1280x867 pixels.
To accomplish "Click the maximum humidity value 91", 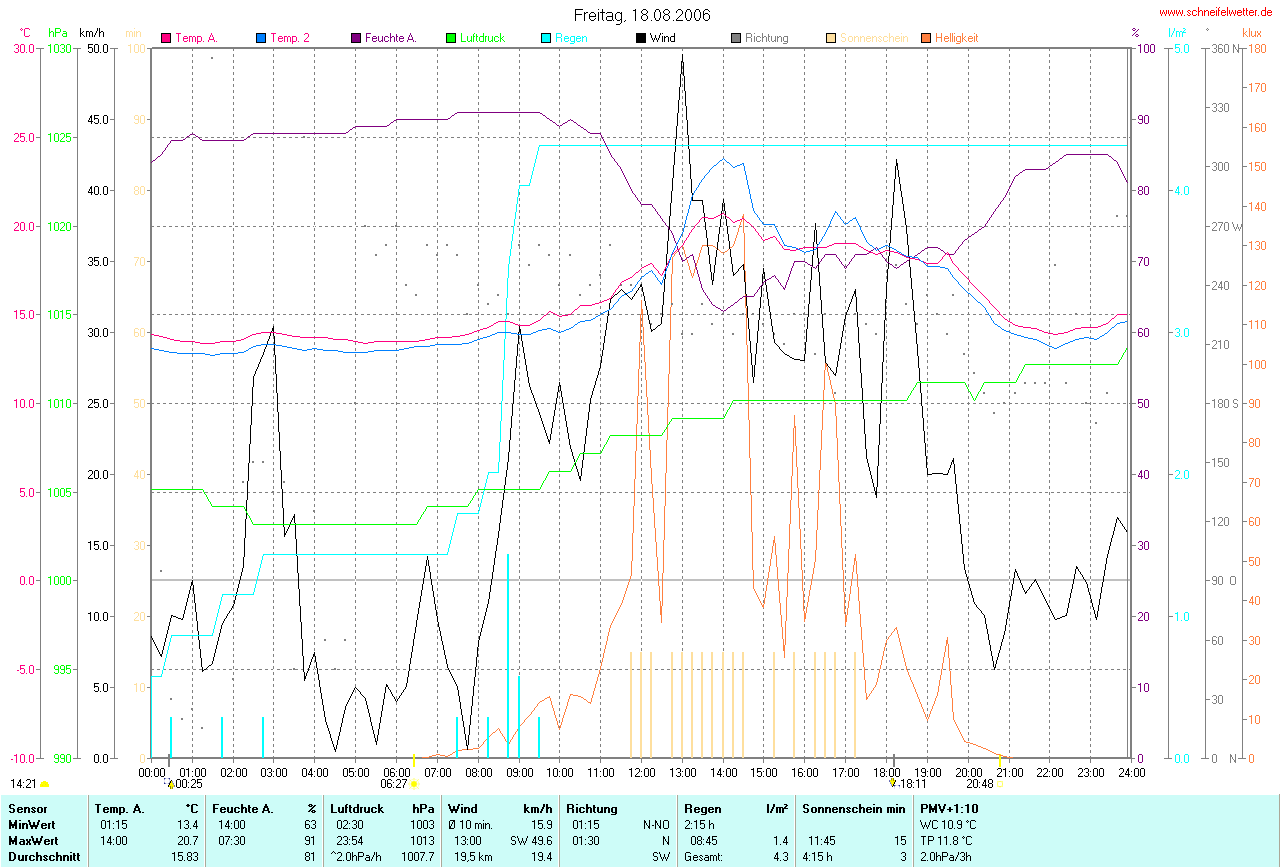I will click(x=311, y=841).
